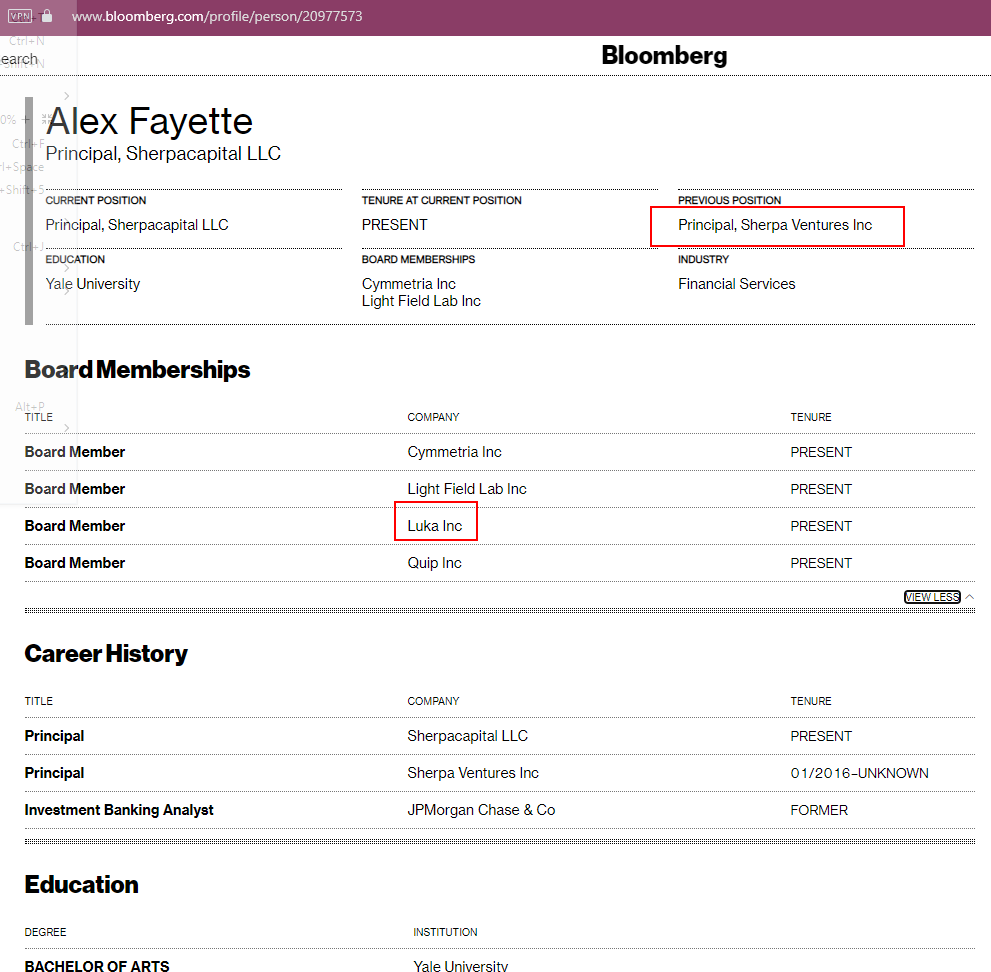Click the DEGREE column header
The width and height of the screenshot is (991, 972).
click(46, 932)
